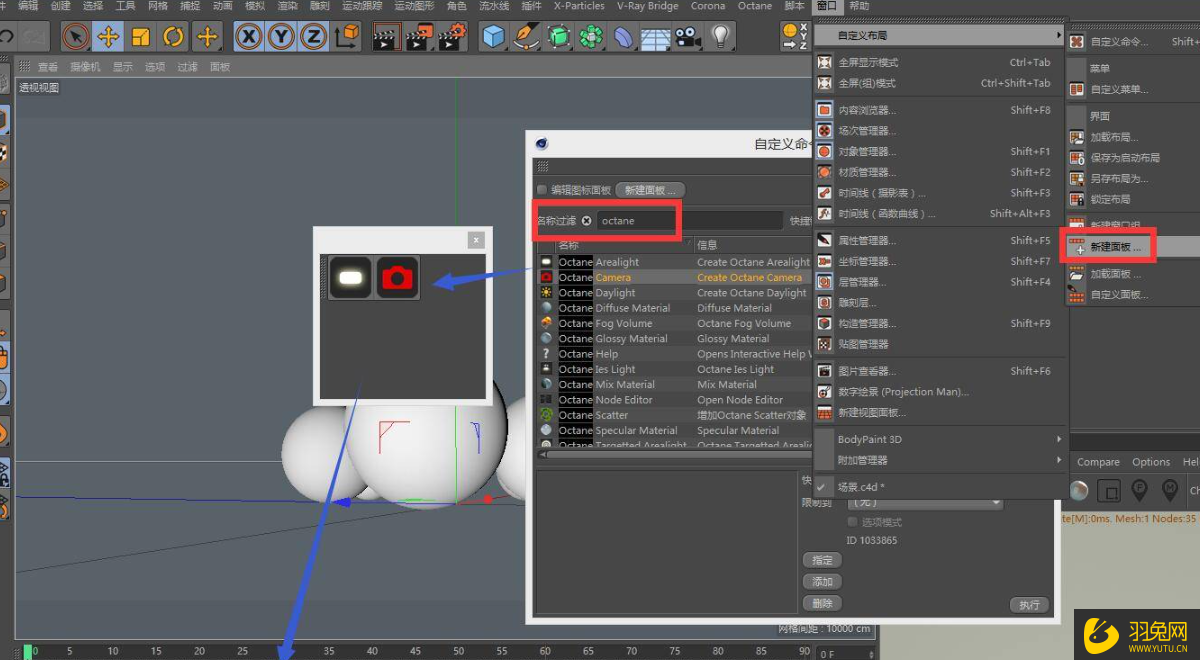Select Octane Glossy Material in the list
The image size is (1200, 660).
tap(674, 339)
